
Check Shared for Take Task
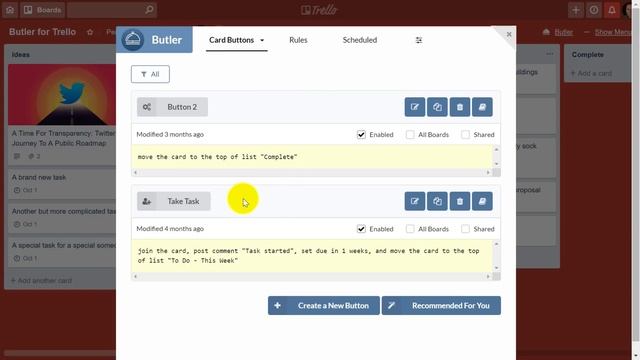pyautogui.click(x=465, y=229)
